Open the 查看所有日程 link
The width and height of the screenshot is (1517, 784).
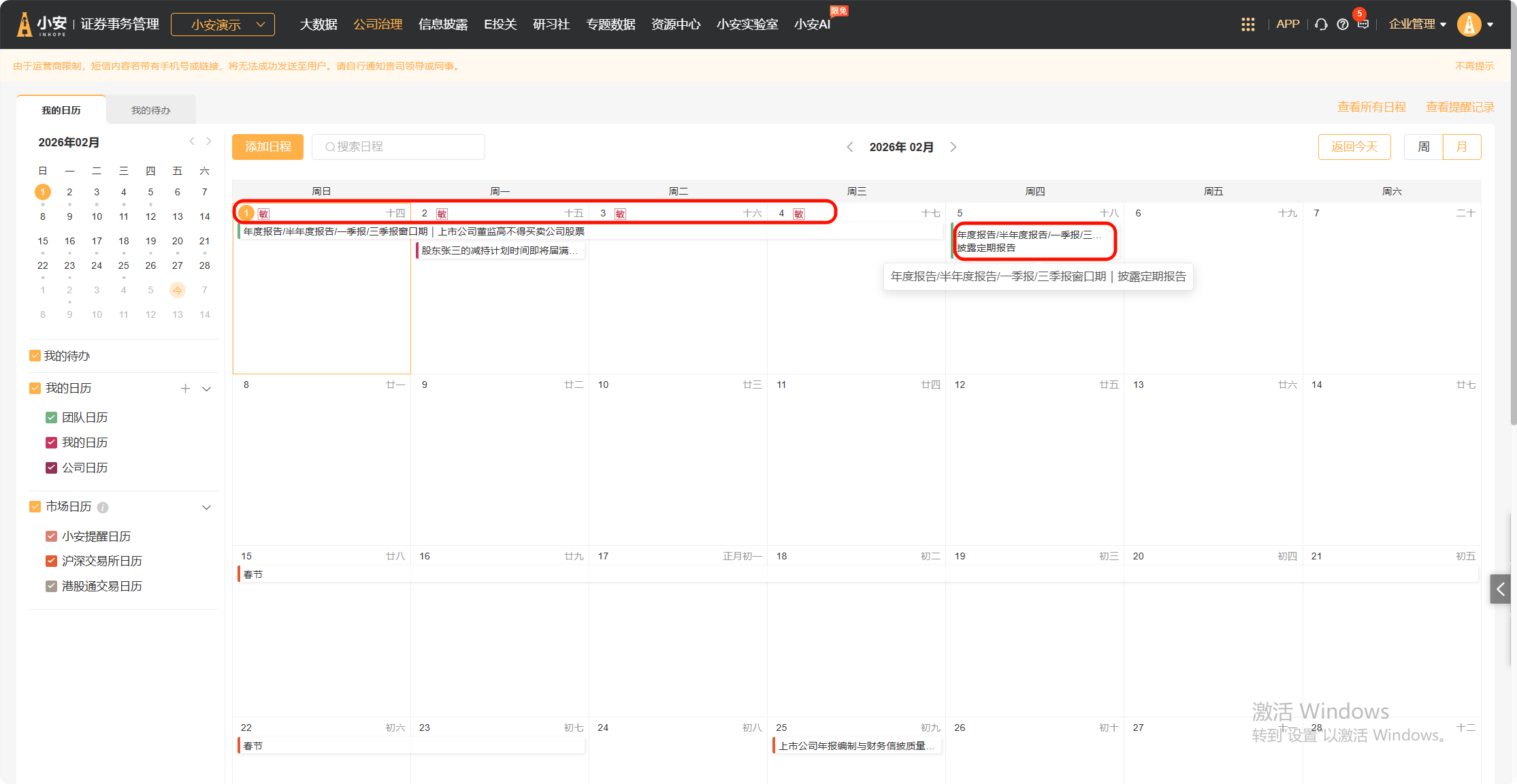1371,108
